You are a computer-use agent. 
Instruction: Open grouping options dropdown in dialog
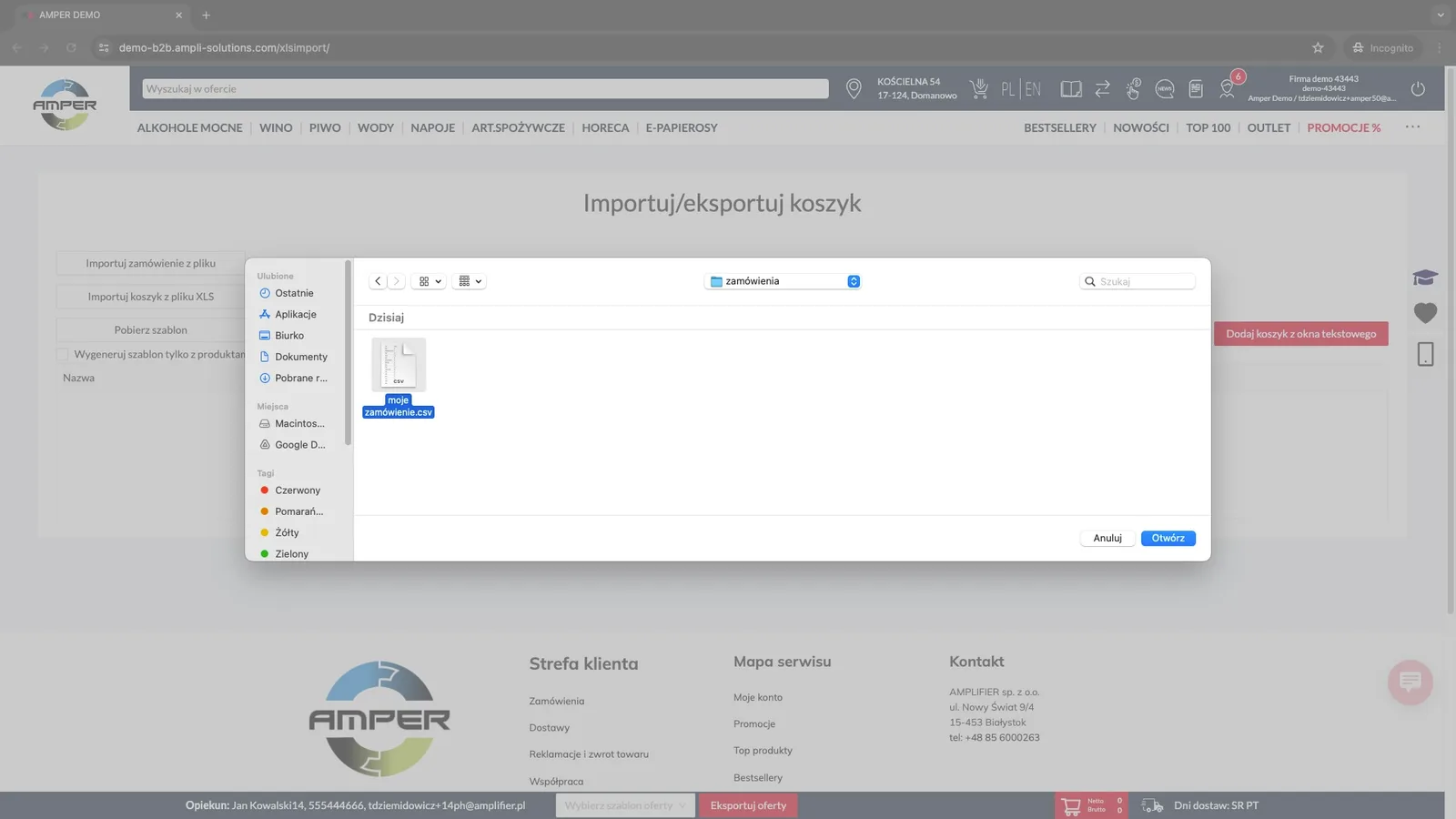coord(470,281)
